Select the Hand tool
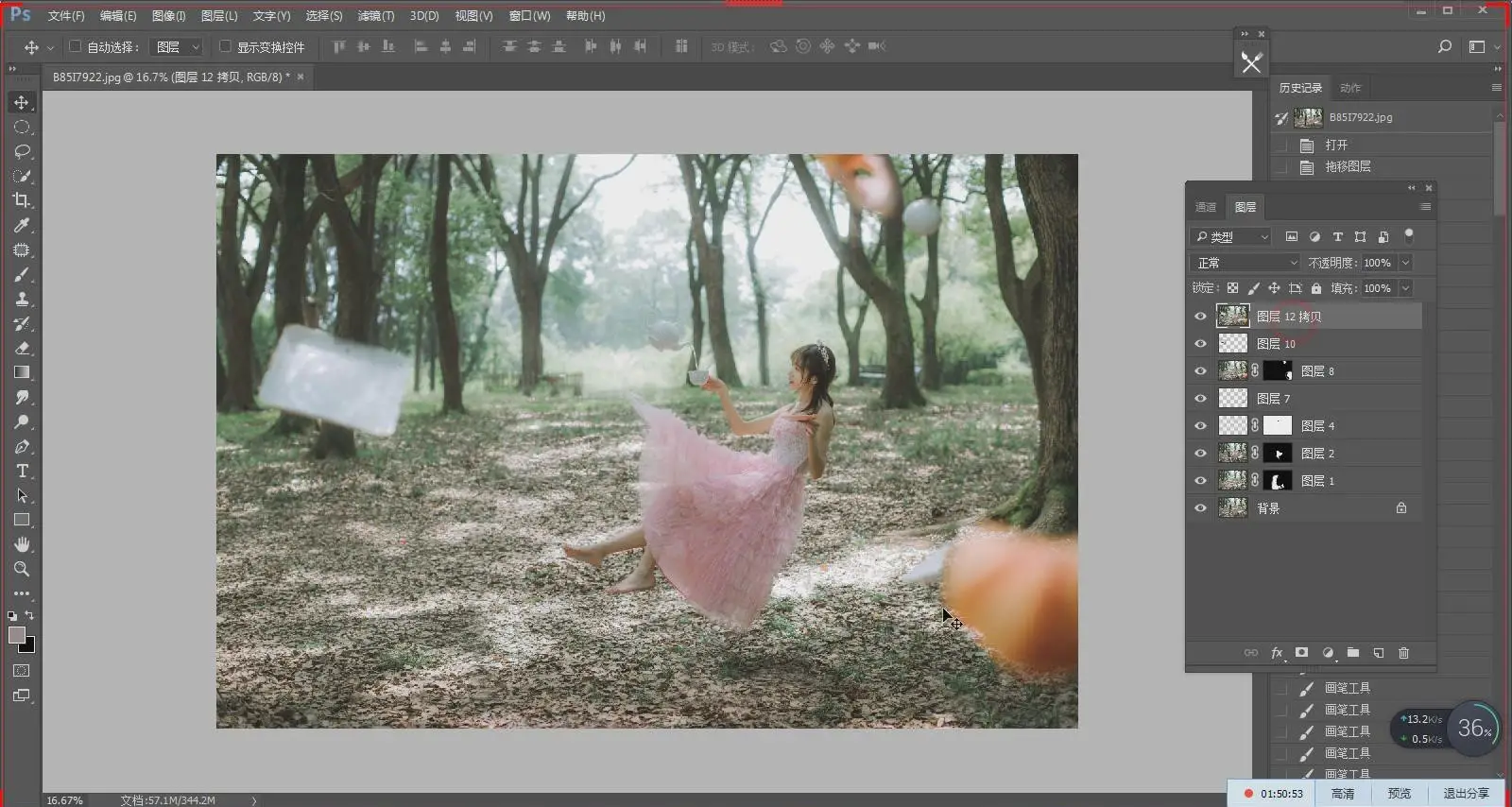The height and width of the screenshot is (807, 1512). tap(22, 544)
